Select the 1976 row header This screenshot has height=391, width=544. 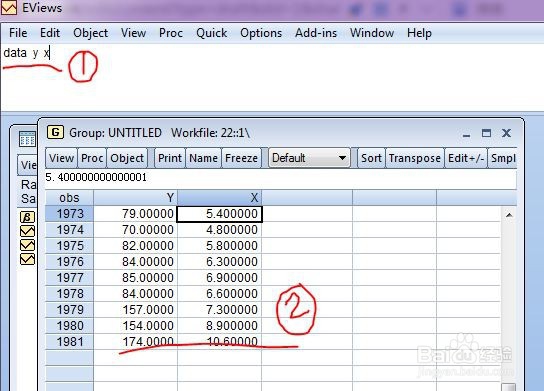point(69,262)
